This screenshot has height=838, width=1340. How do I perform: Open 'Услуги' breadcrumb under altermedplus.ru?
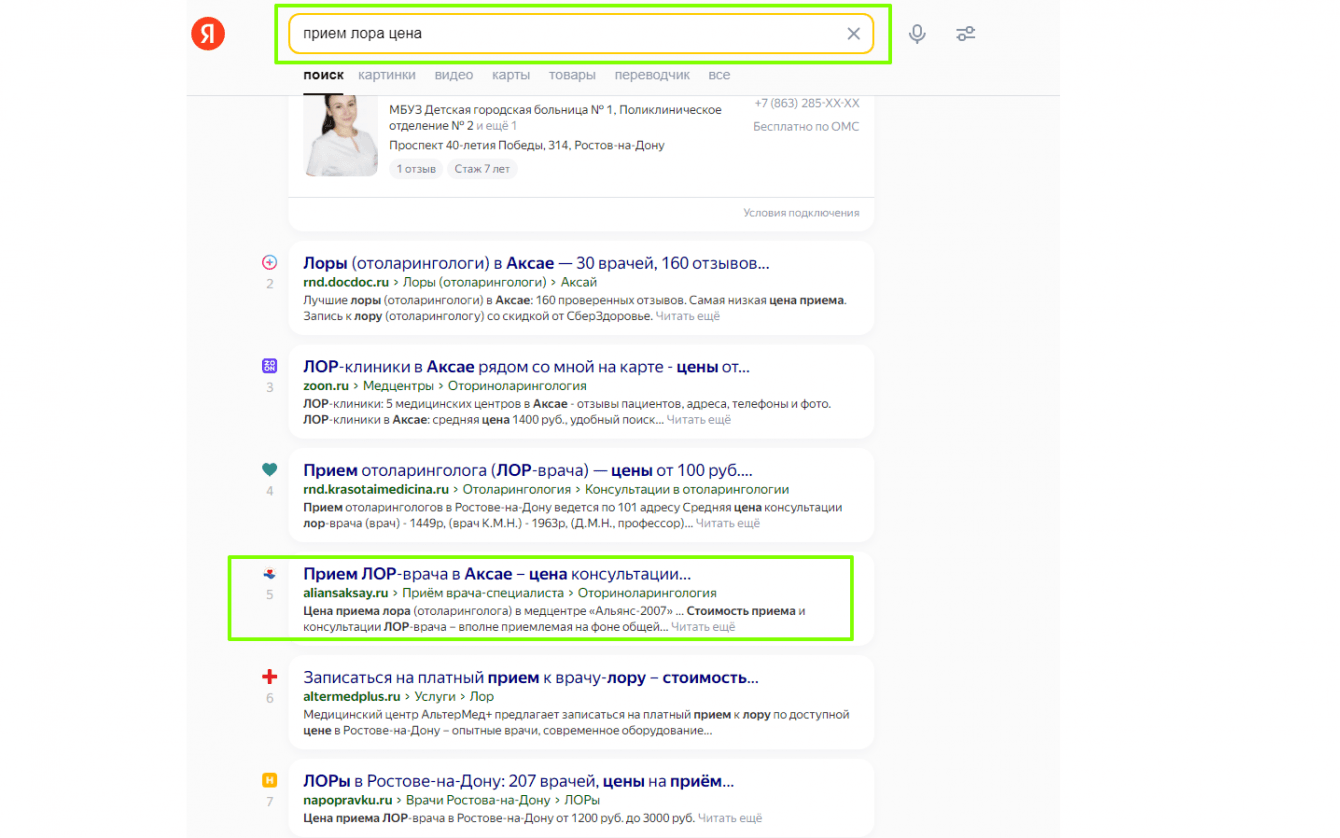point(435,696)
